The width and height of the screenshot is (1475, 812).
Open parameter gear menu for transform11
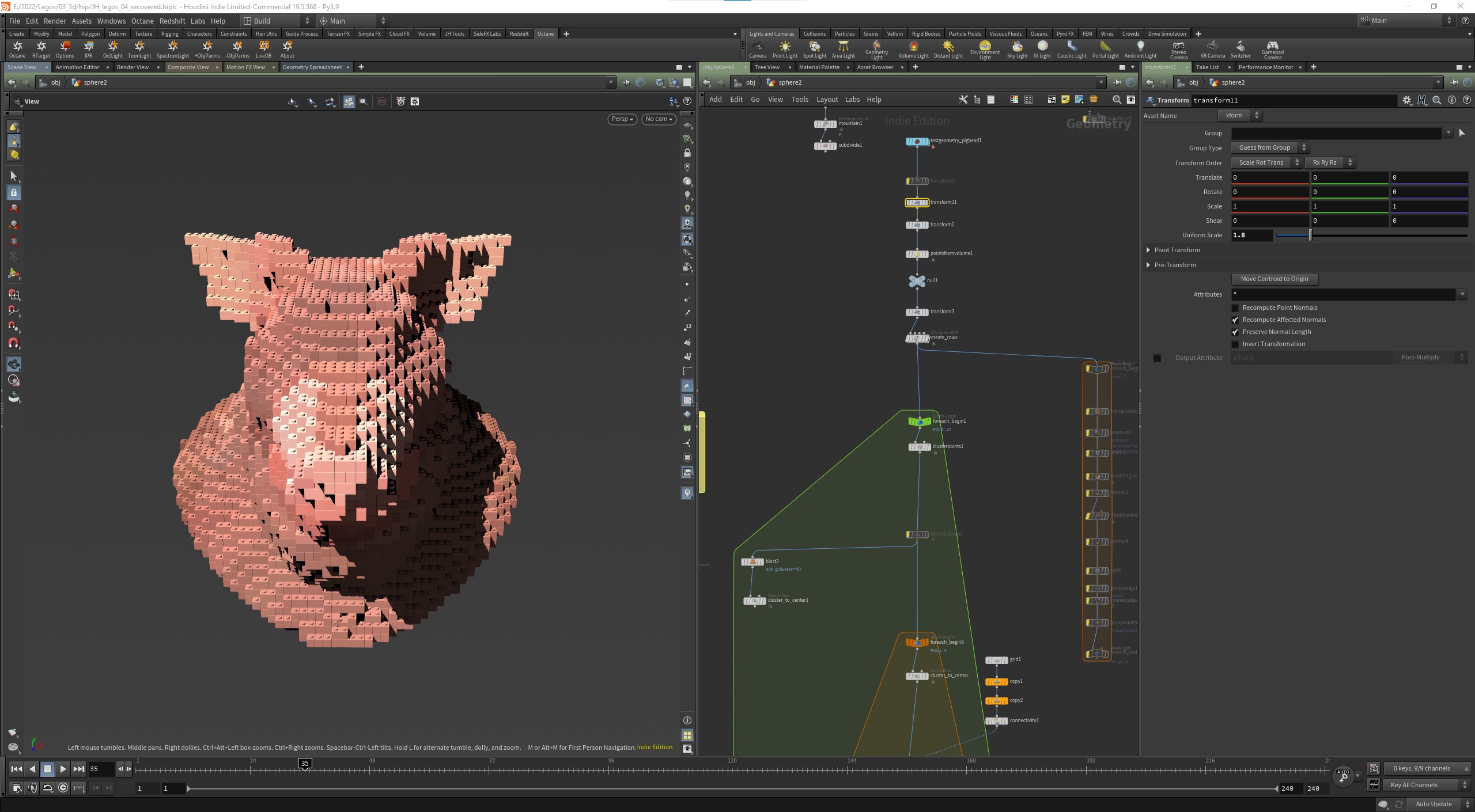pyautogui.click(x=1407, y=100)
